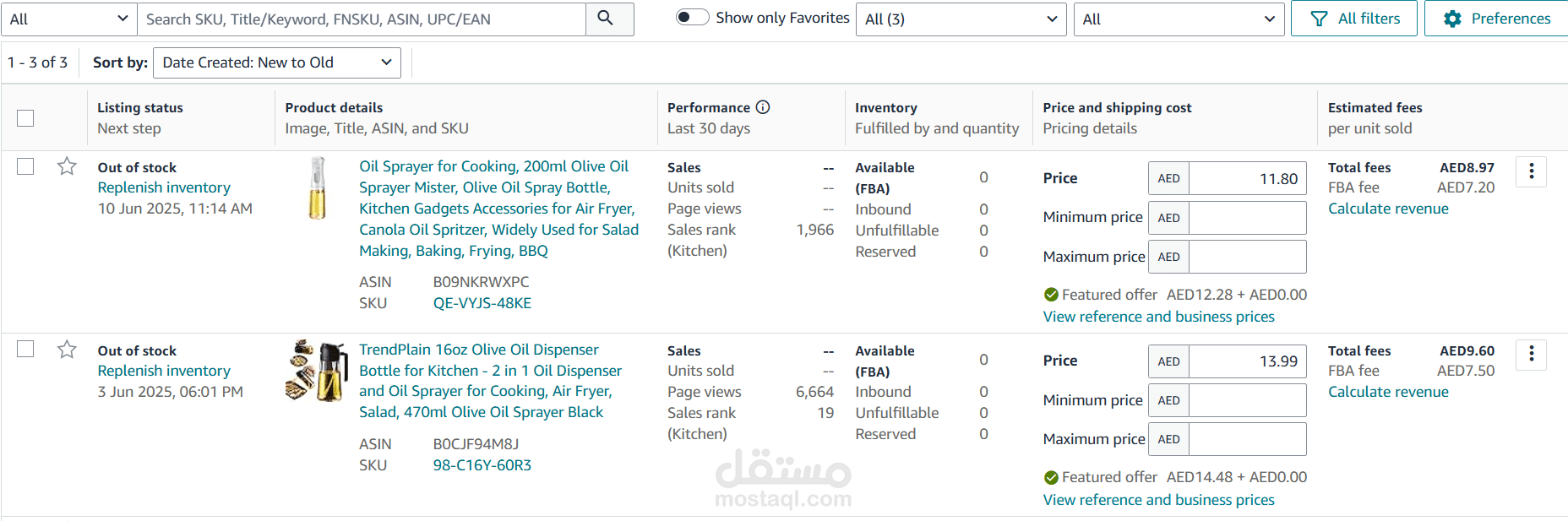Click the Price field showing 11.80
1568x521 pixels.
(1247, 178)
